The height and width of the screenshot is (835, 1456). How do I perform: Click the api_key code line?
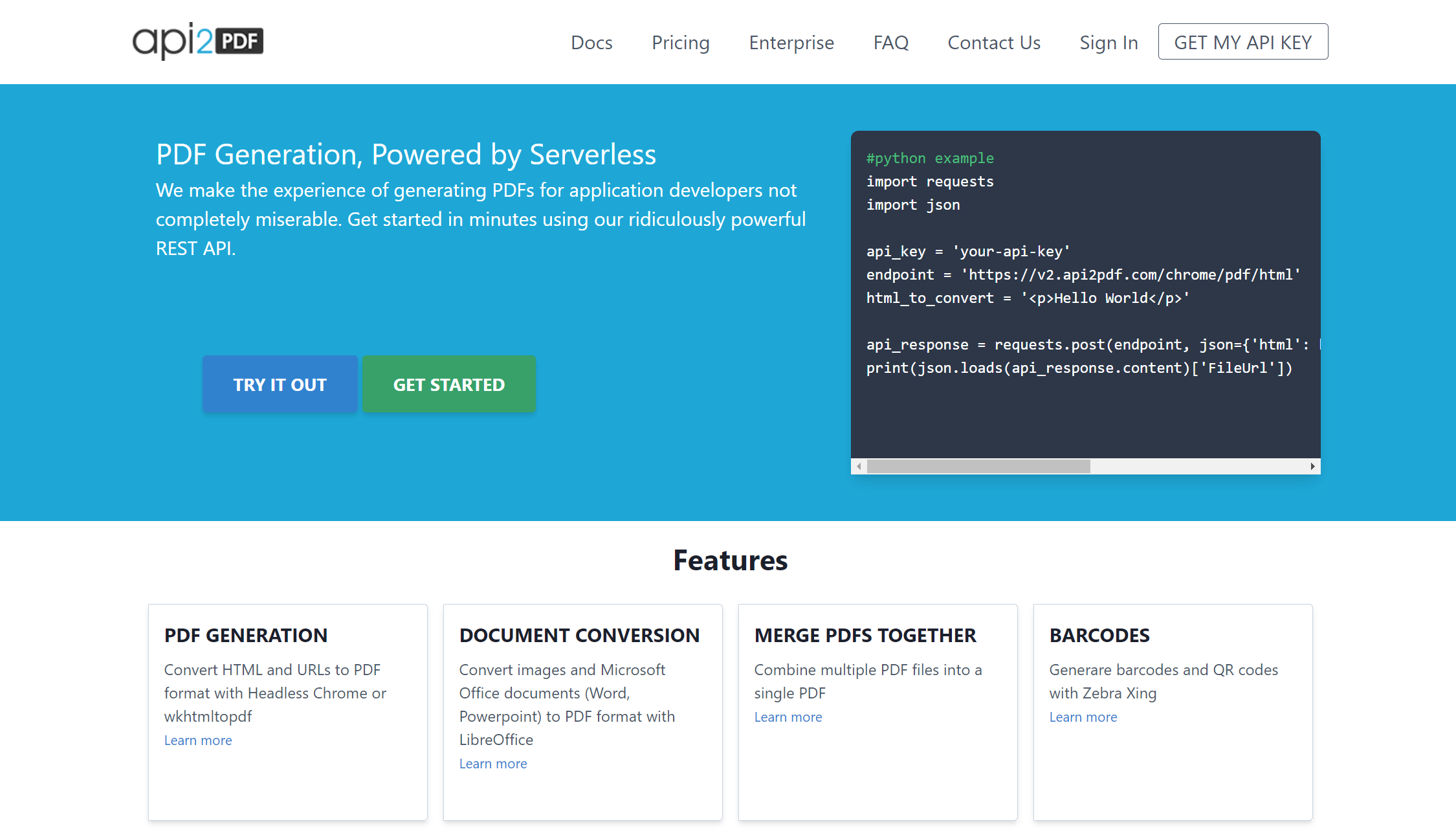coord(968,251)
